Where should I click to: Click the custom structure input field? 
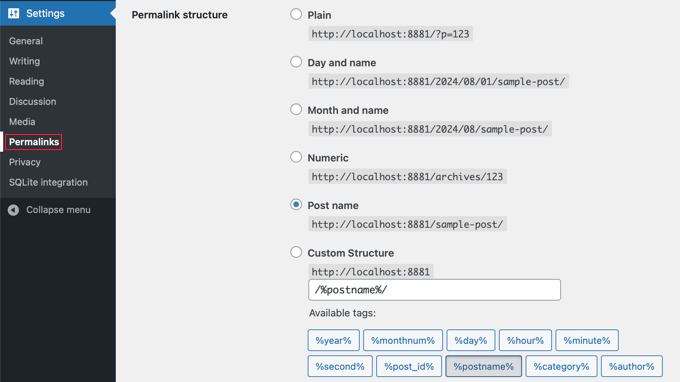pyautogui.click(x=434, y=290)
